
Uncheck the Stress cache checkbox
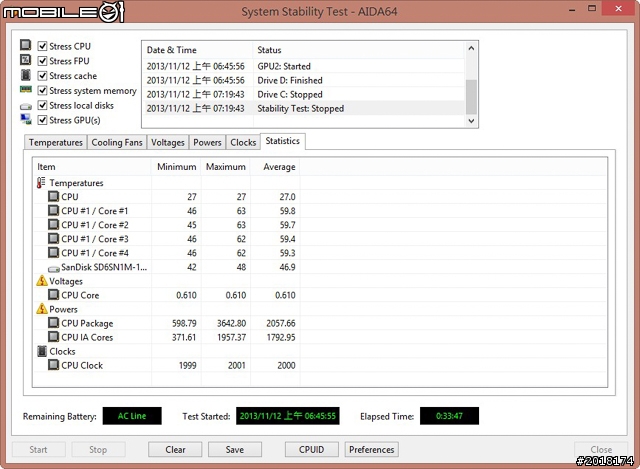coord(42,76)
